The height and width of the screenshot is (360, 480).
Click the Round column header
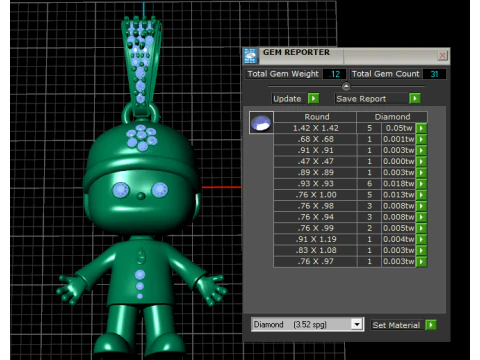click(315, 117)
